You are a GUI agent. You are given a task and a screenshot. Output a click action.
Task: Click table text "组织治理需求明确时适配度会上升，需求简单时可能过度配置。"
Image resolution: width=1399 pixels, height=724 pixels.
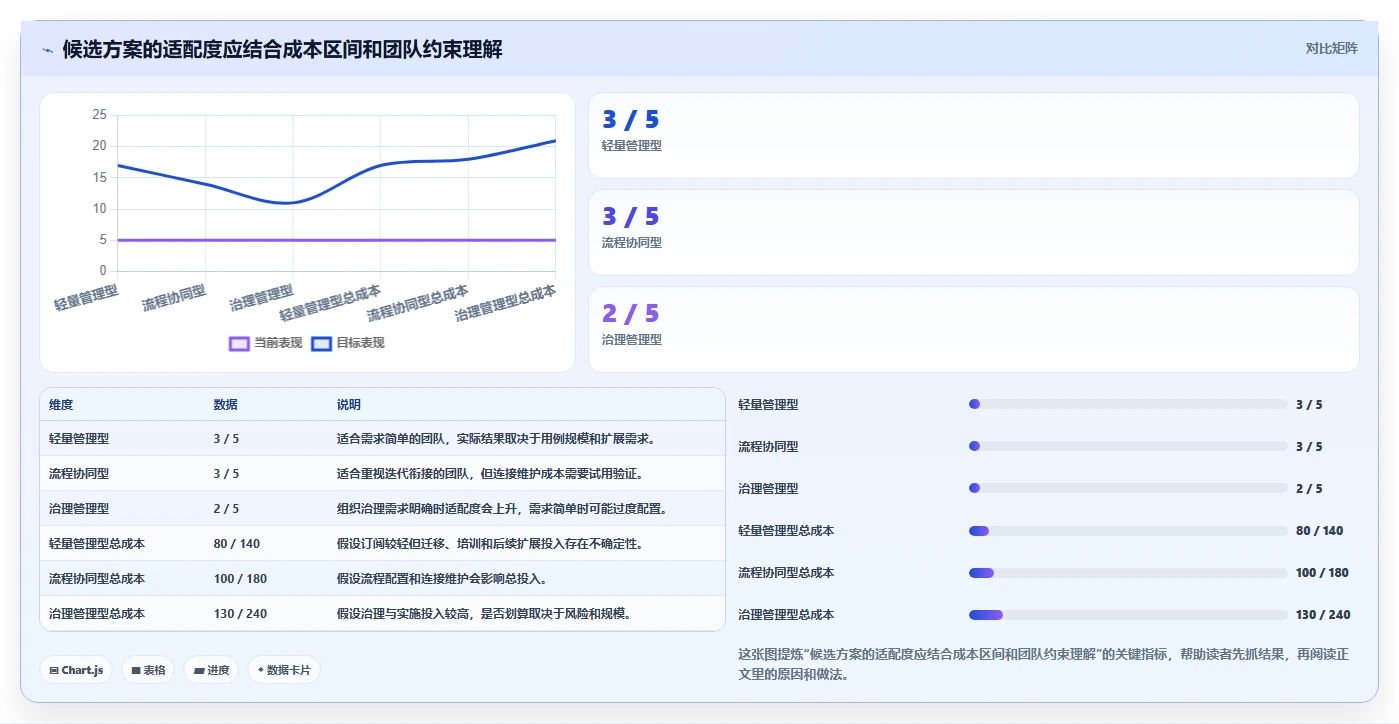click(502, 509)
